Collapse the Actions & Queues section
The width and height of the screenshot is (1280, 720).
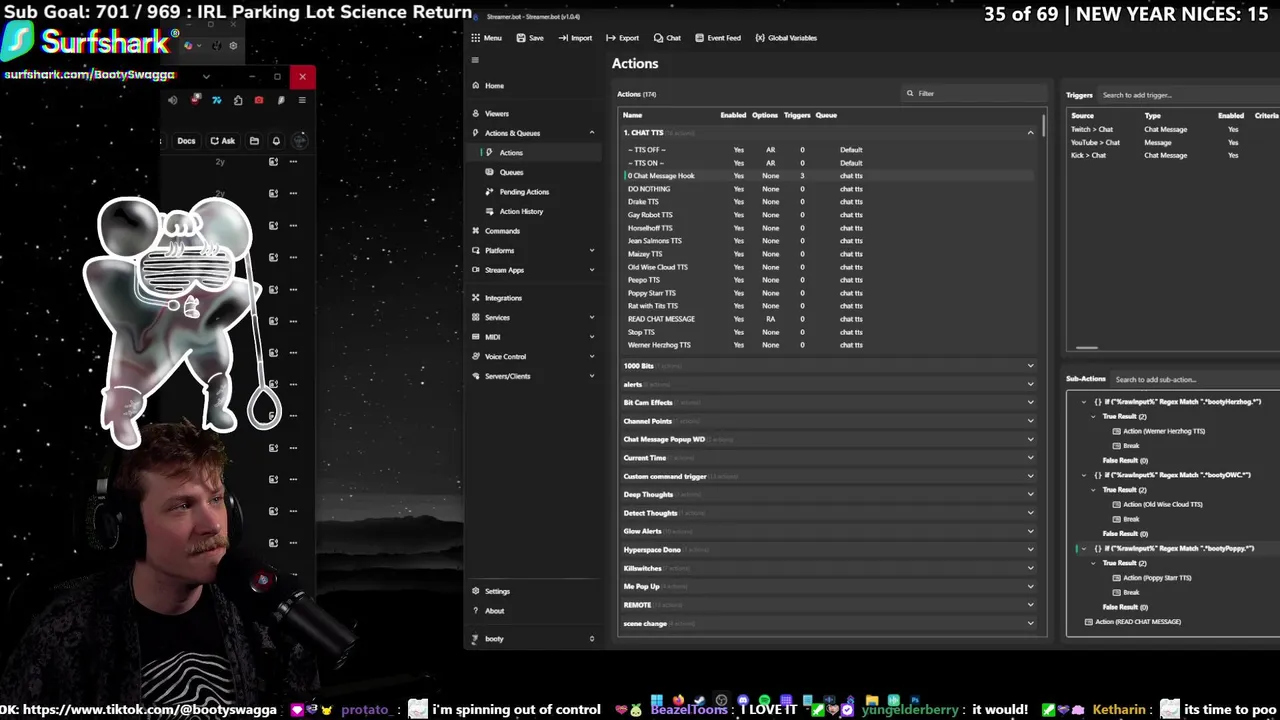click(x=591, y=133)
